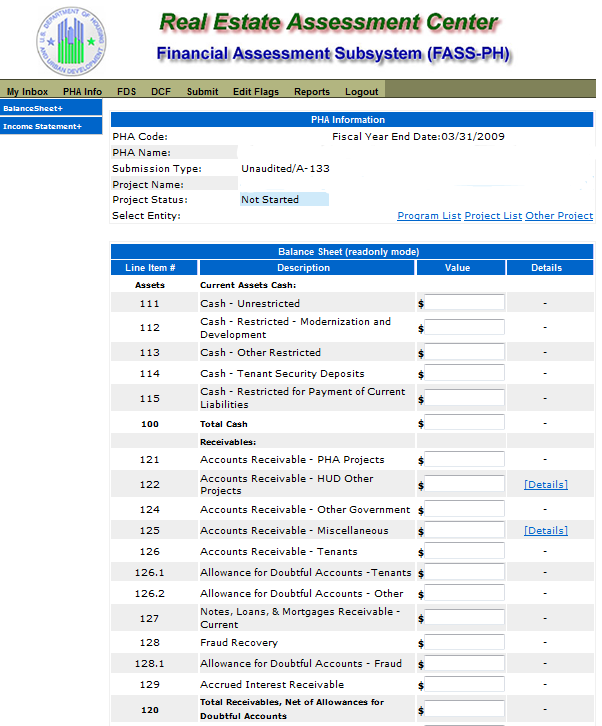Click the Cash - Unrestricted value field
The image size is (602, 726).
click(x=464, y=302)
